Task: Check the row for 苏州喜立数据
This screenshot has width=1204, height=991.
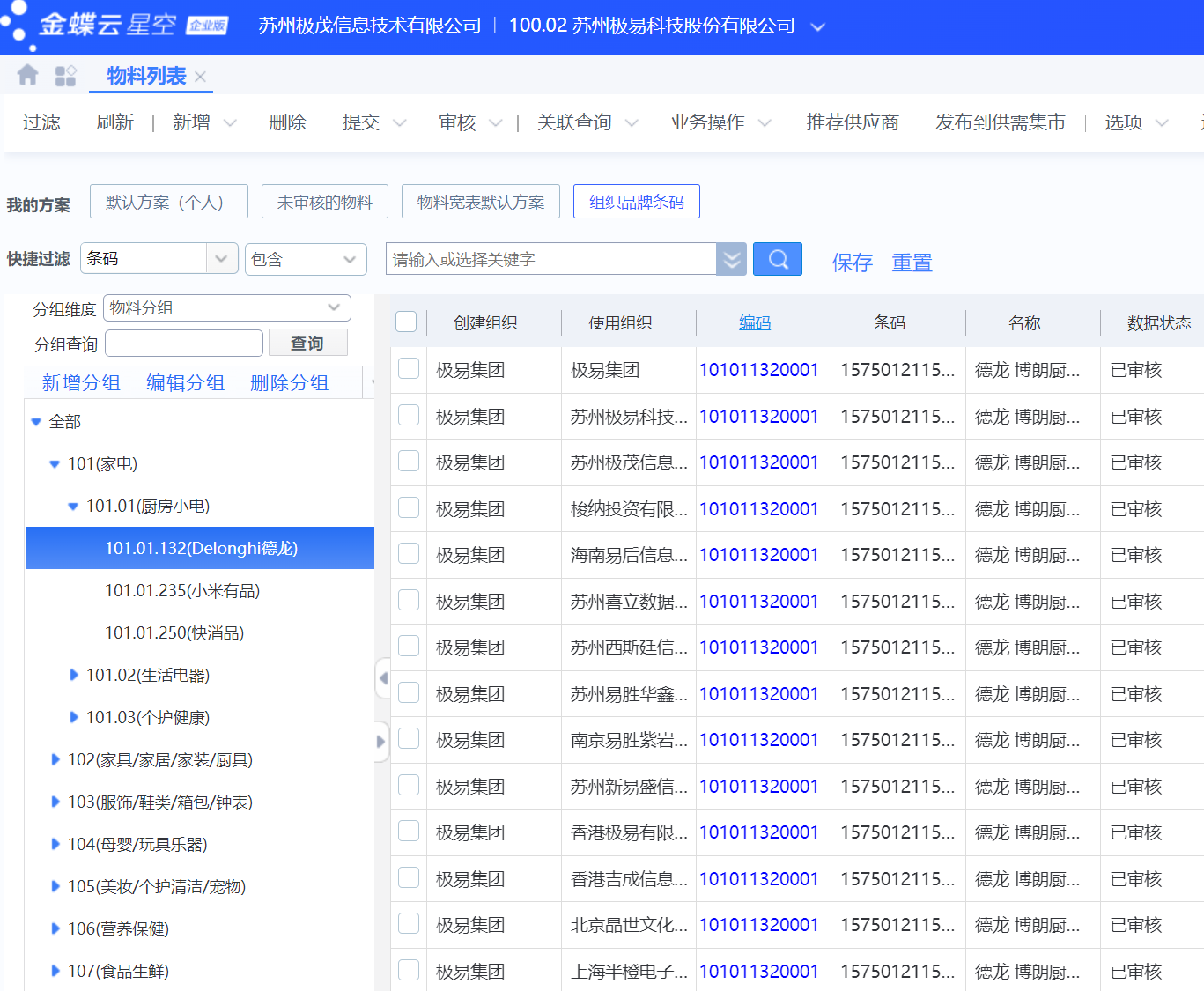Action: click(x=409, y=600)
